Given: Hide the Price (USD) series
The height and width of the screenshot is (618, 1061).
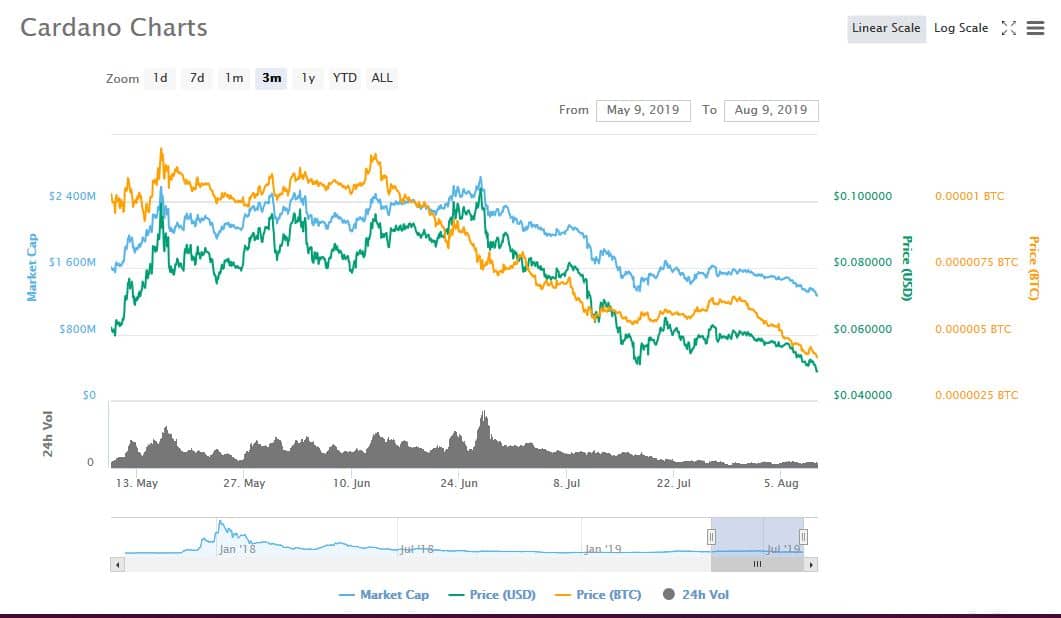Looking at the screenshot, I should tap(491, 595).
